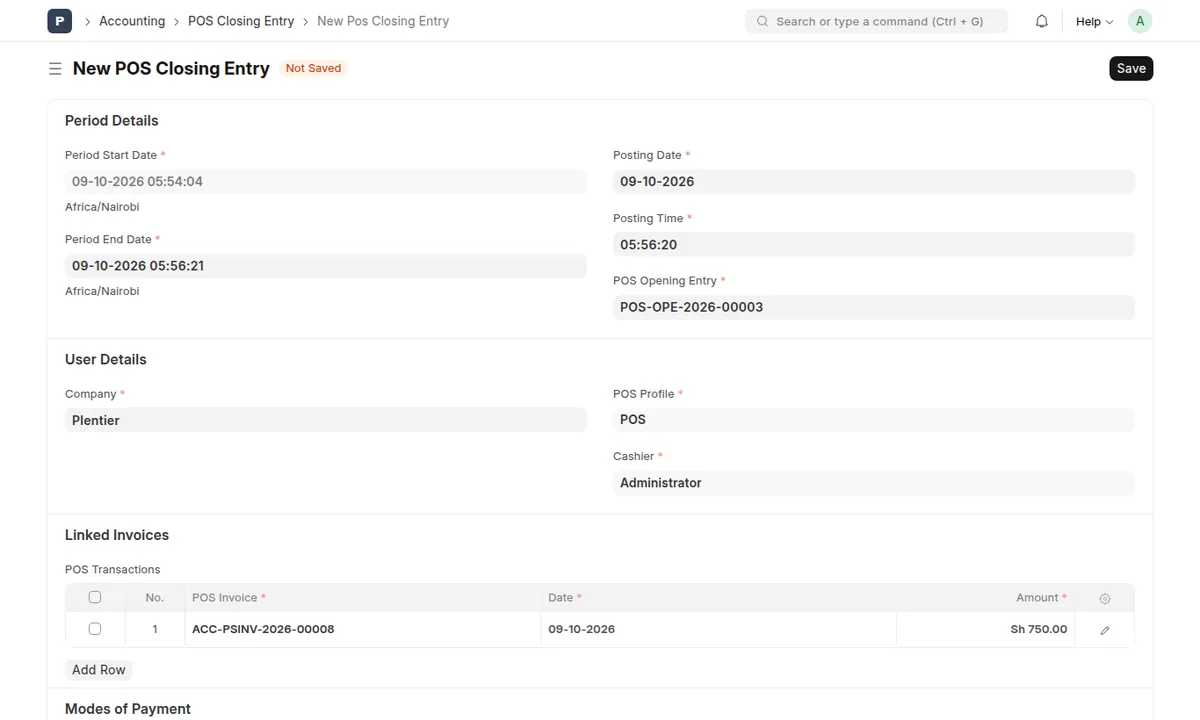Click the Sh 750.00 amount cell

coord(985,629)
